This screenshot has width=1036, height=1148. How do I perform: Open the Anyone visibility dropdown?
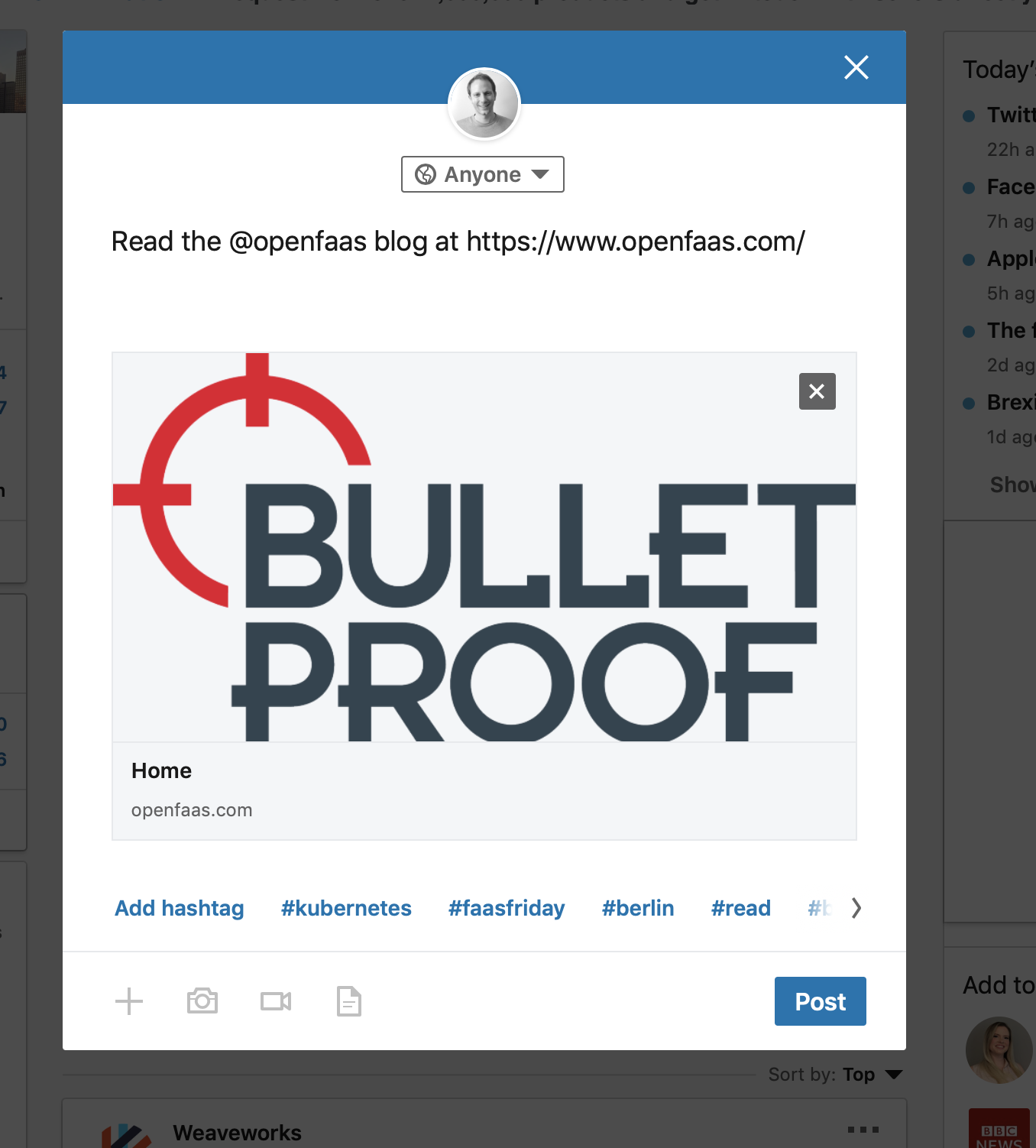click(x=483, y=174)
